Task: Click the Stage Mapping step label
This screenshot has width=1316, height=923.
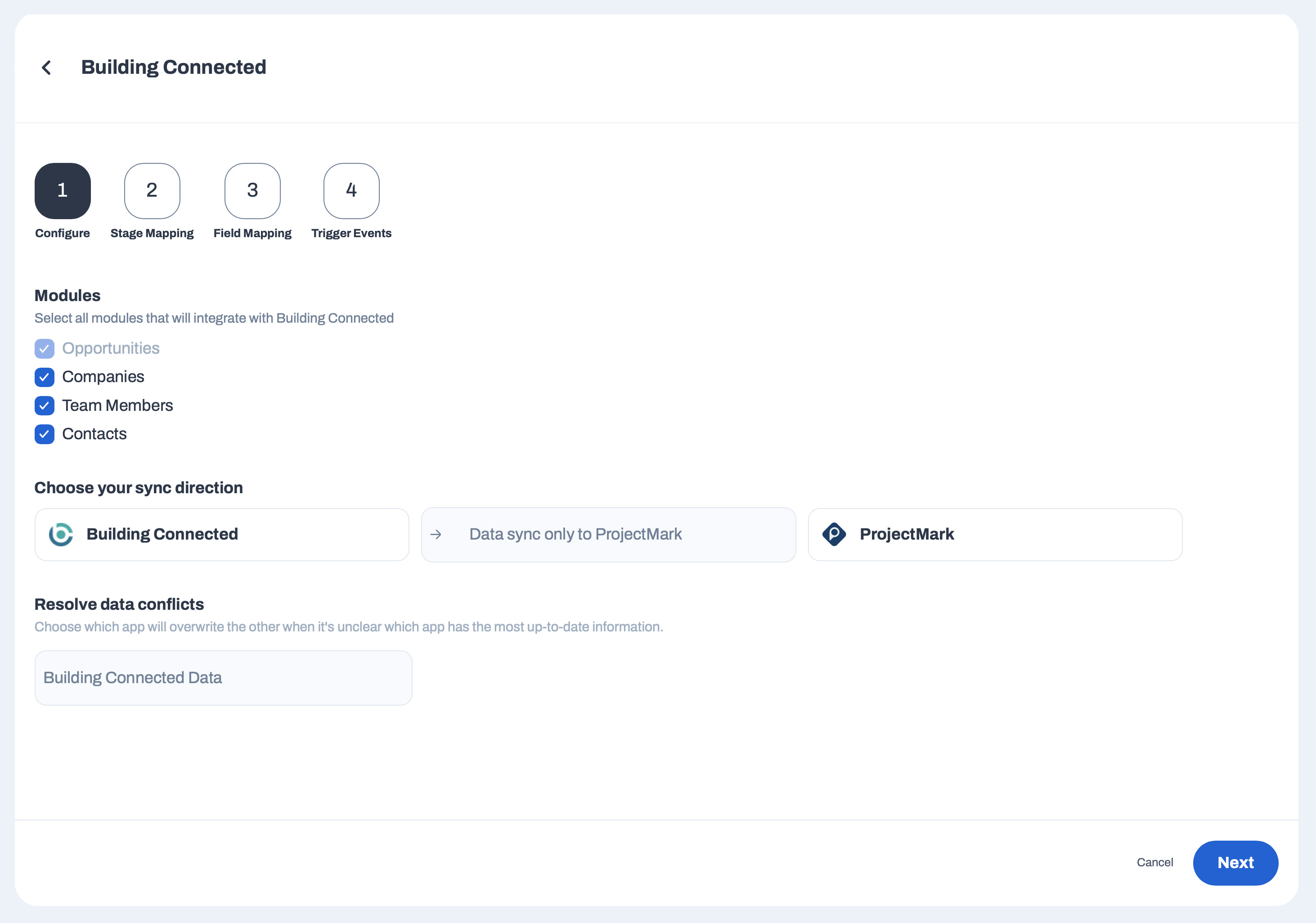Action: 152,233
